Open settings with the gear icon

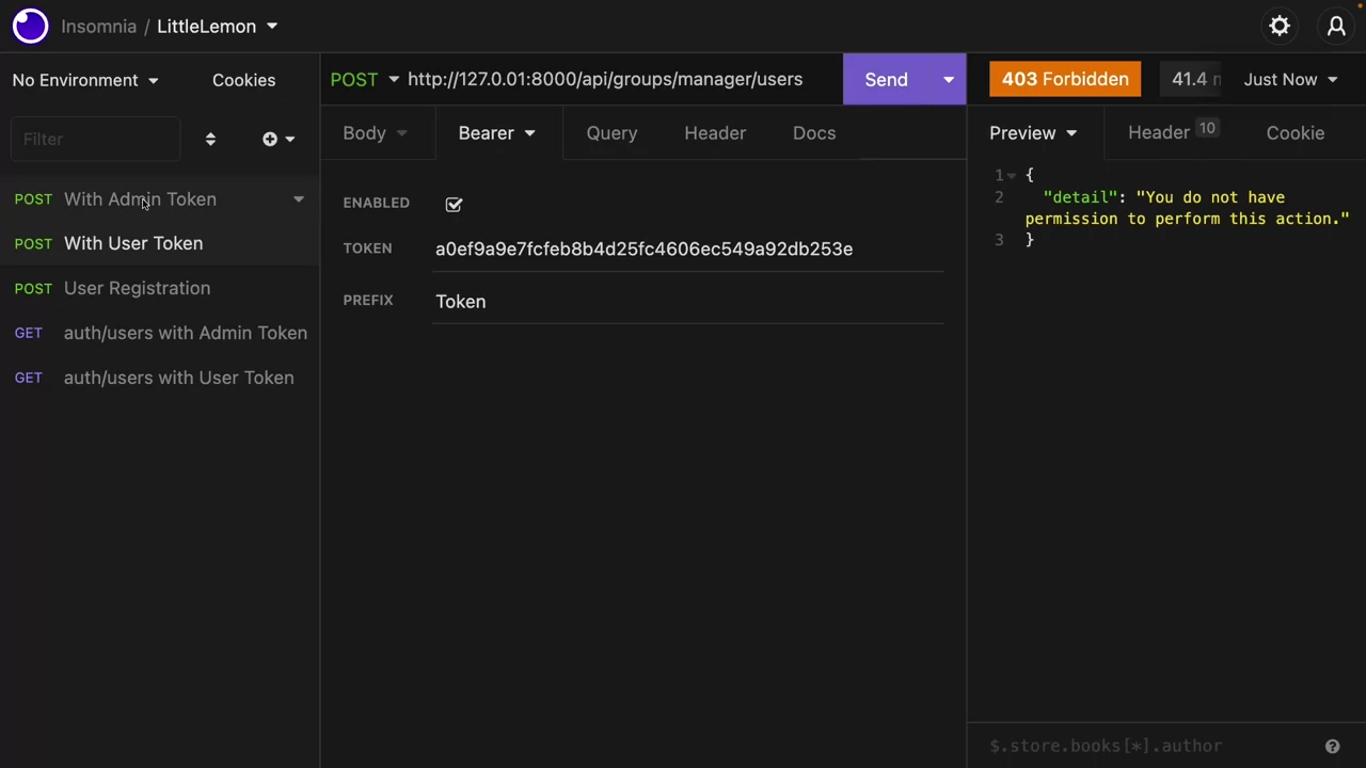pyautogui.click(x=1279, y=27)
